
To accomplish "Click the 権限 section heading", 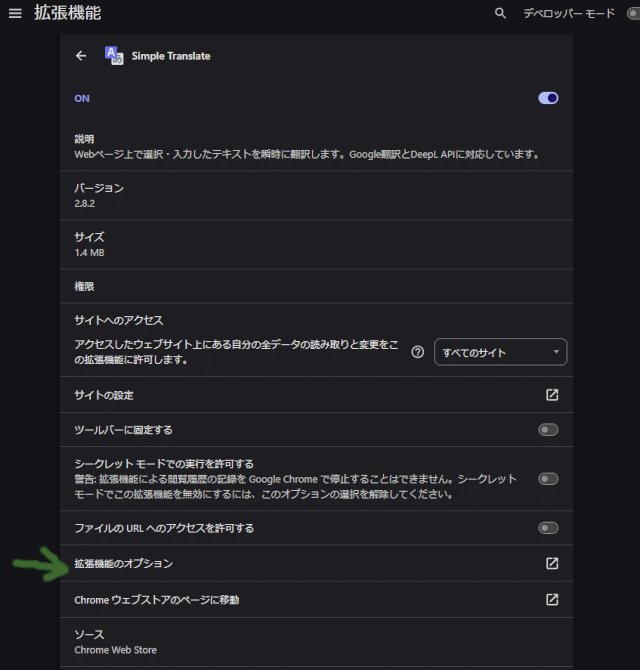I will [84, 286].
